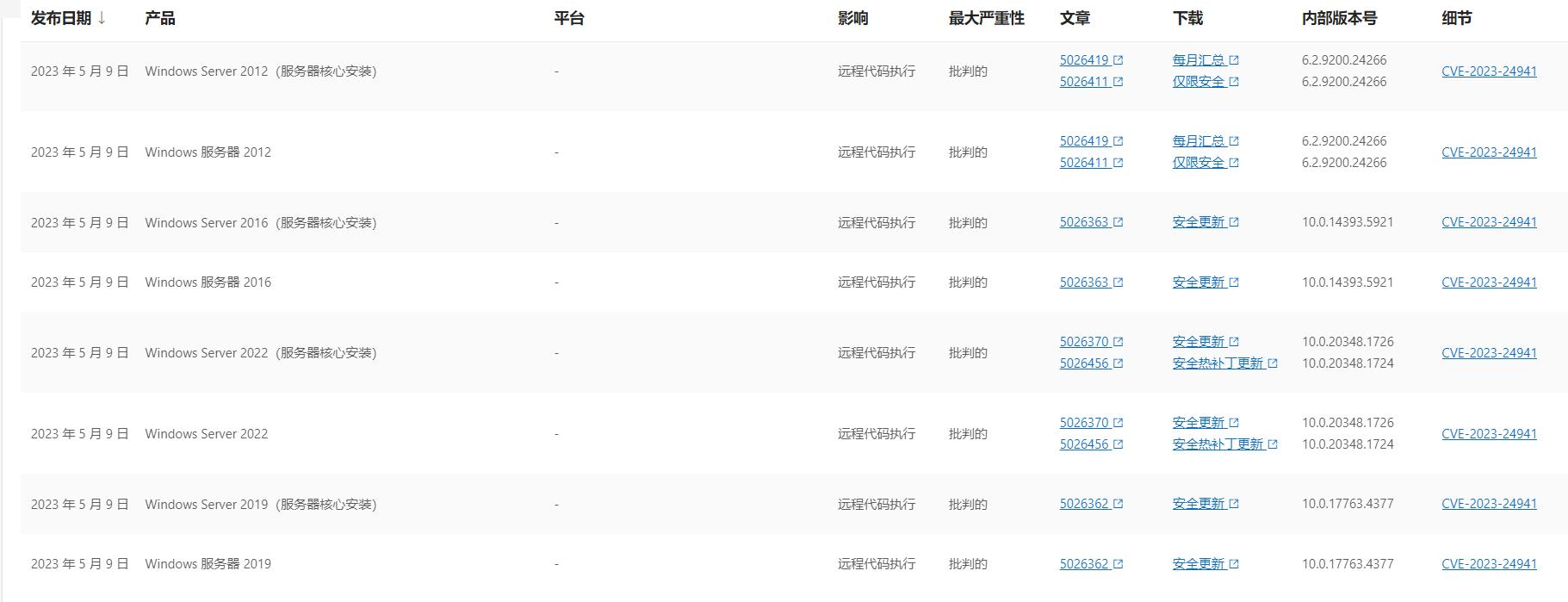Click external icon beside 5026363, Server 2016 服务器核心安装 row
Screen dimensions: 1568x602
[x=1118, y=222]
